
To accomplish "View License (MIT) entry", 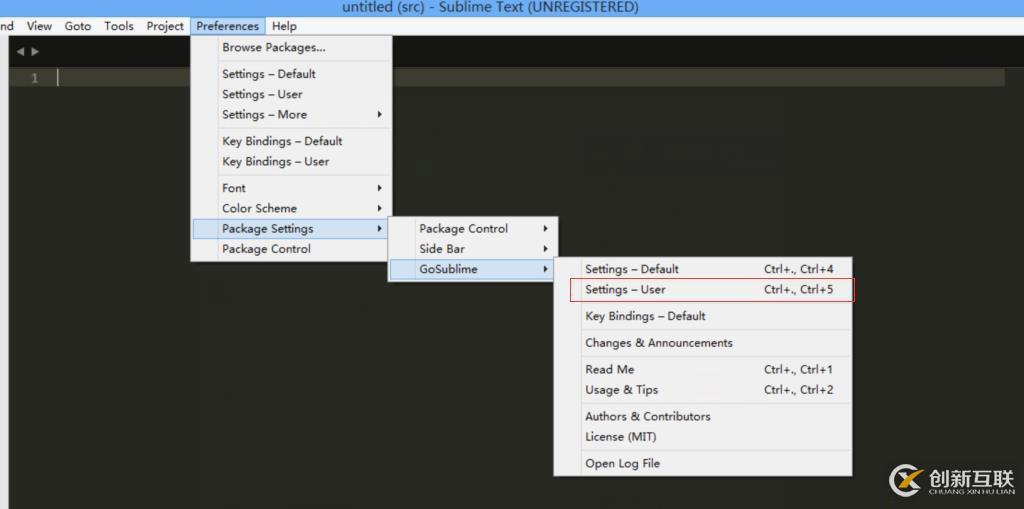I will (x=703, y=437).
